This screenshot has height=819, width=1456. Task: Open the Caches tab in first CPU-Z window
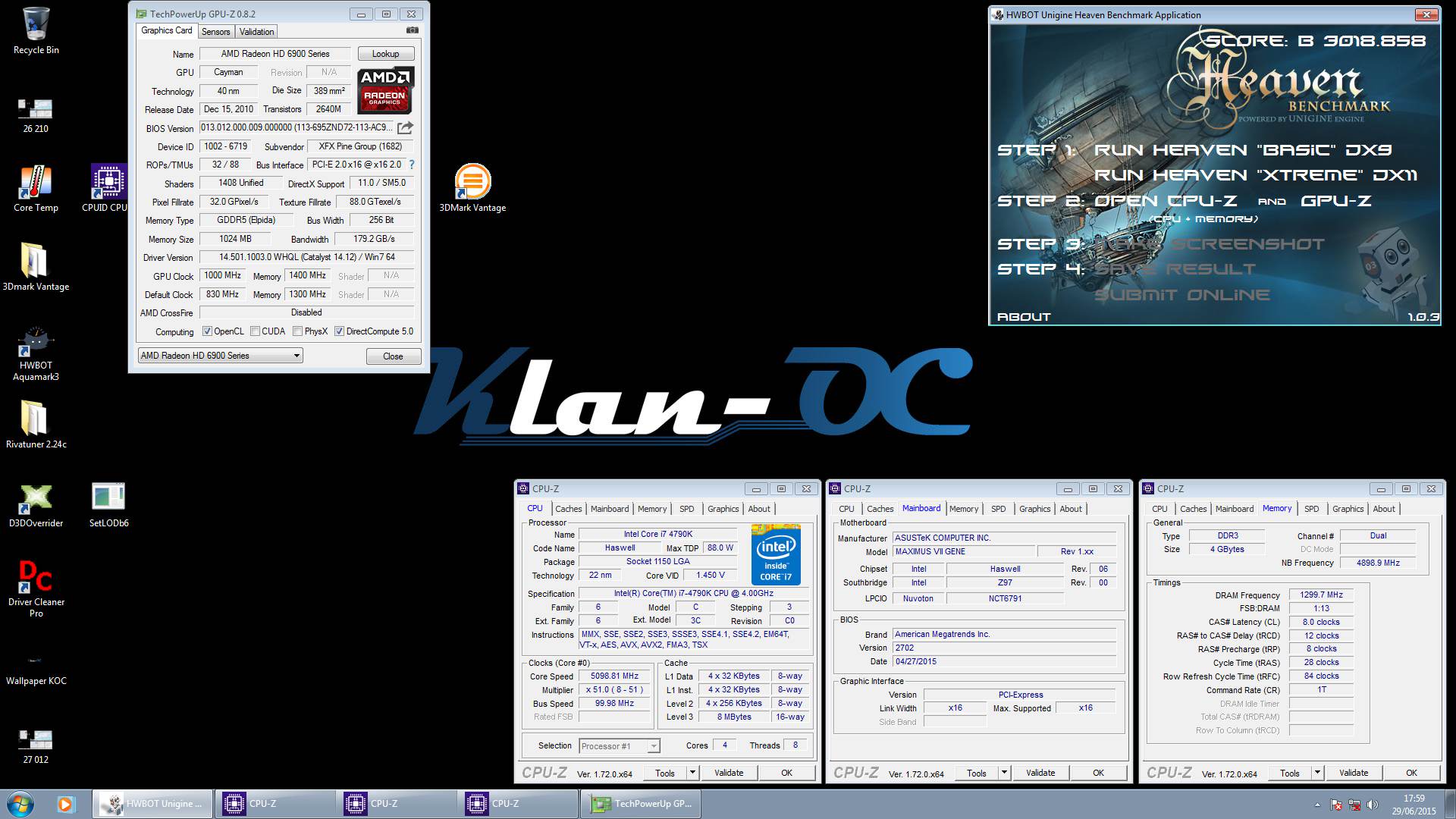pyautogui.click(x=568, y=509)
